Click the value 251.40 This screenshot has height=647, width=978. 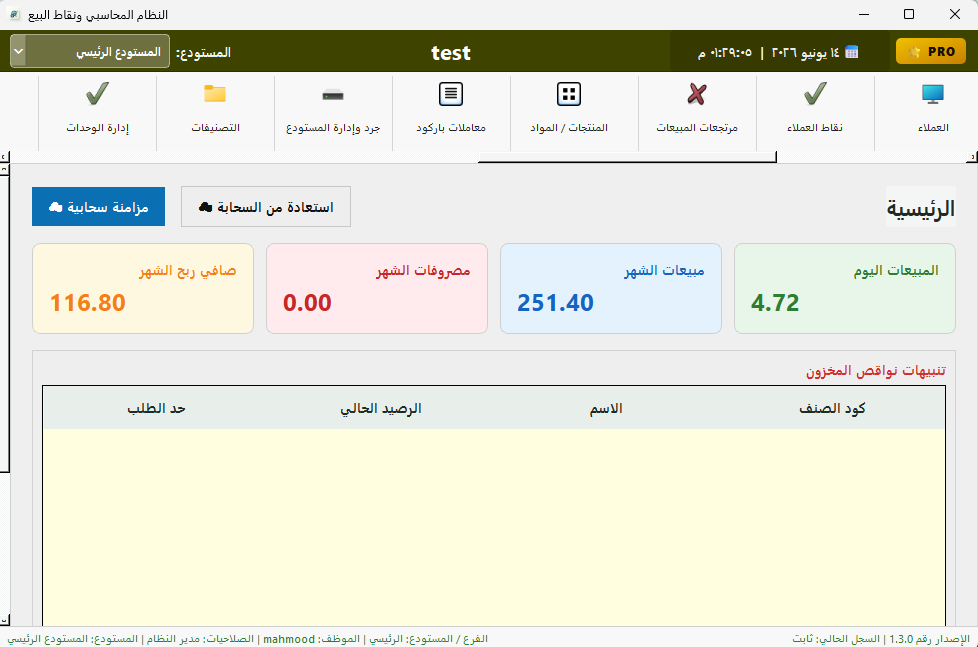click(555, 303)
